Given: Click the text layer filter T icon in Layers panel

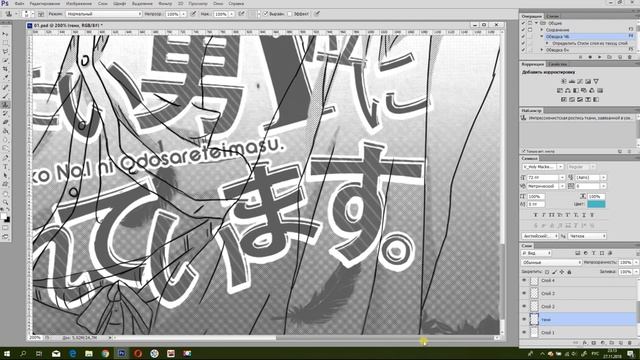Looking at the screenshot, I should (593, 253).
